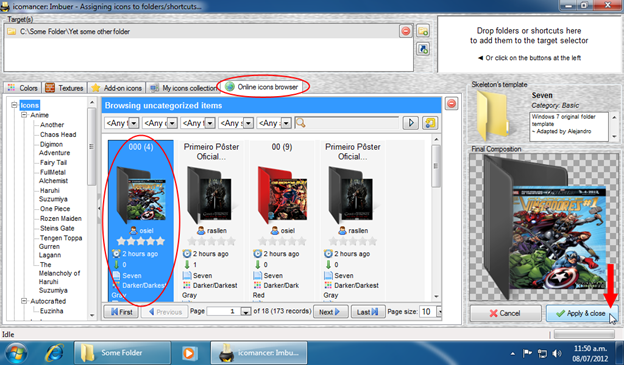
Task: Click the category tree vertical scrollbar thumb
Action: coord(92,146)
